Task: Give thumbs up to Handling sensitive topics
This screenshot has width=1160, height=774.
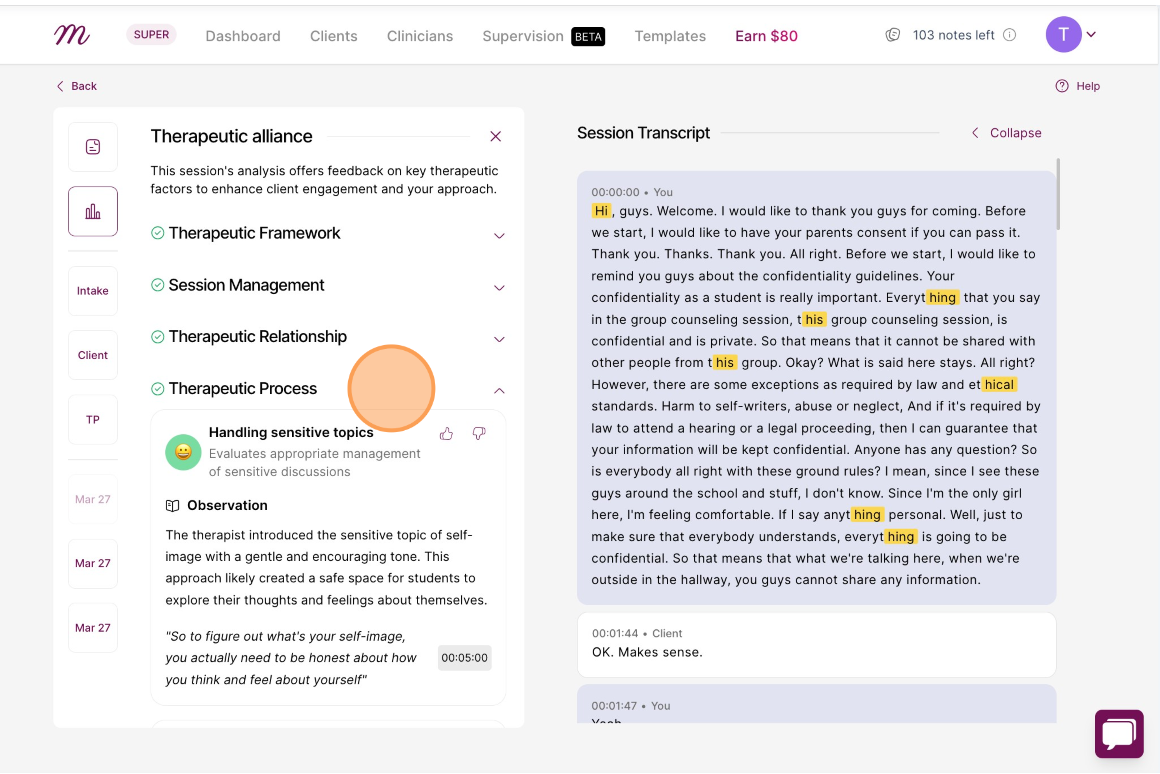Action: (446, 434)
